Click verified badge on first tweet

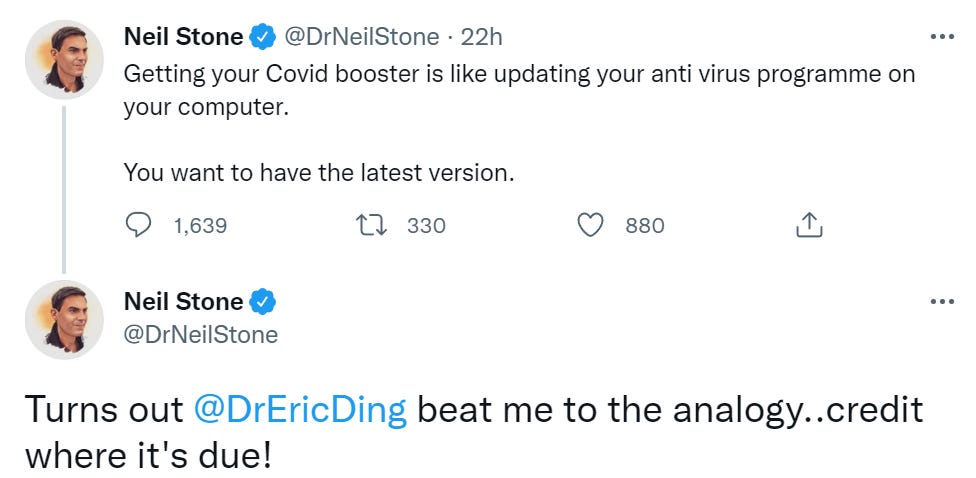pyautogui.click(x=262, y=38)
